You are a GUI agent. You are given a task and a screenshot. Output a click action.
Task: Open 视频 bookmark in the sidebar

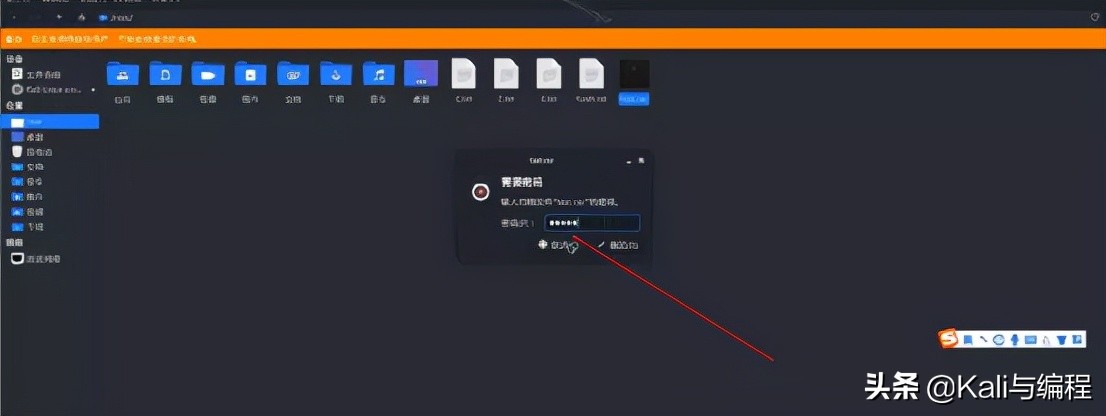tap(28, 212)
